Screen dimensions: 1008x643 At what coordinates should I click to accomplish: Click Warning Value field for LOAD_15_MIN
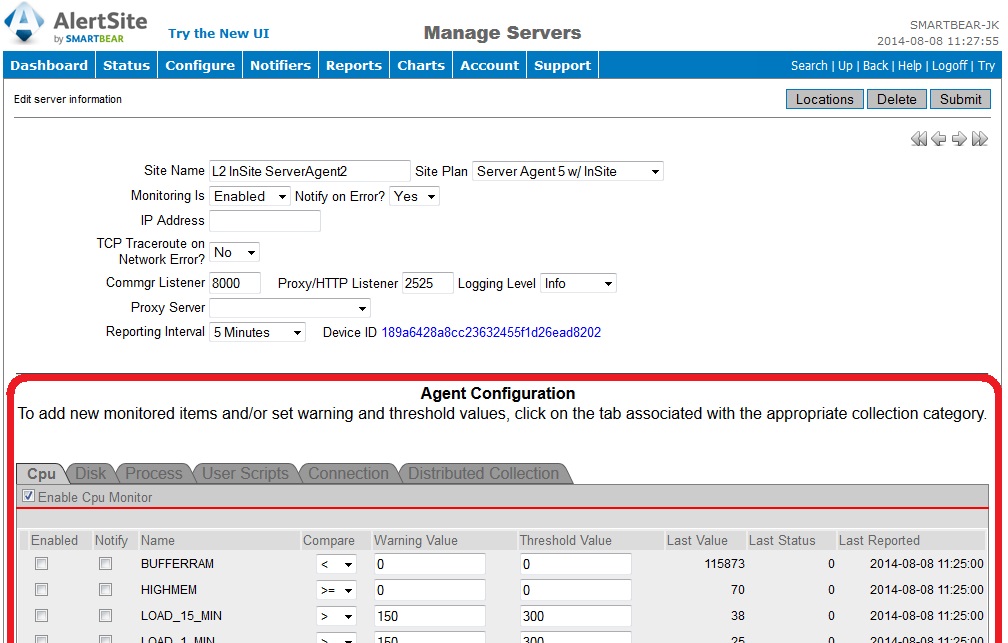tap(429, 616)
